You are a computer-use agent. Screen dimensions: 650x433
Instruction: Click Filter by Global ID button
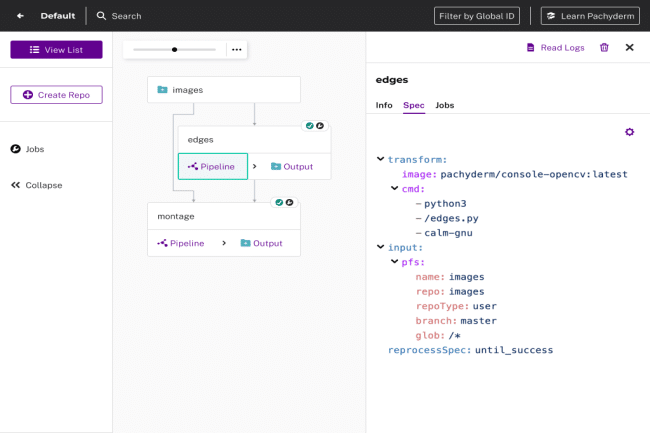477,16
